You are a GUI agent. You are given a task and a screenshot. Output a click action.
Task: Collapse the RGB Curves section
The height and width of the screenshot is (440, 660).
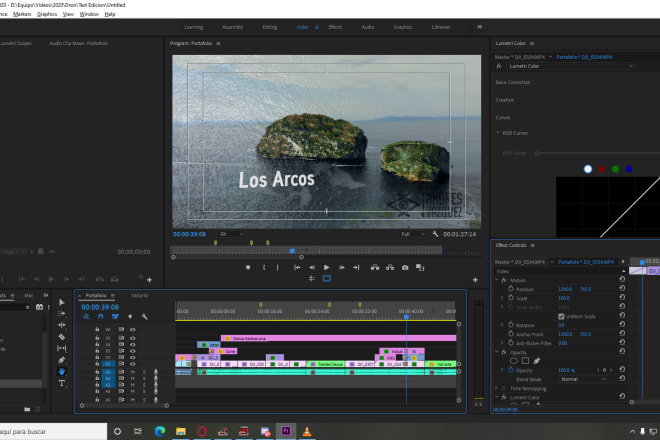[498, 133]
